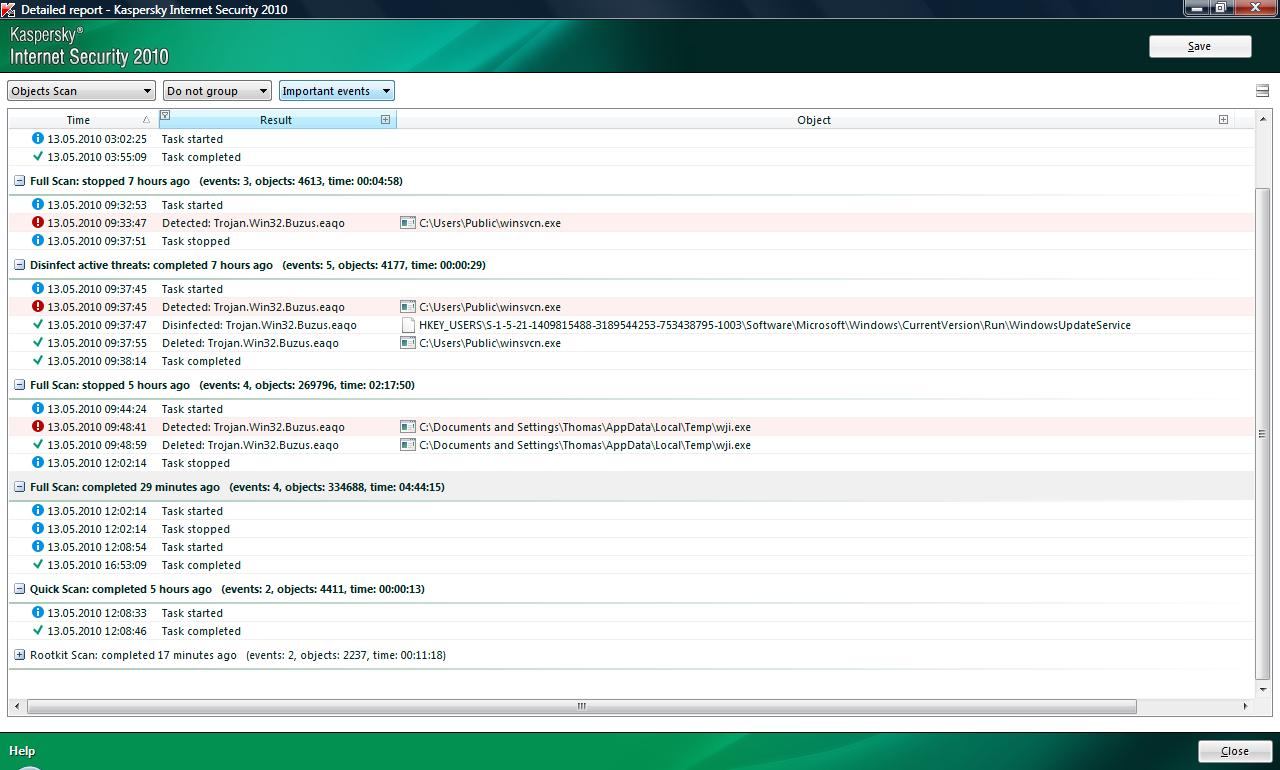Open the view options icon right of the filter dropdowns
Viewport: 1280px width, 770px height.
point(1262,91)
